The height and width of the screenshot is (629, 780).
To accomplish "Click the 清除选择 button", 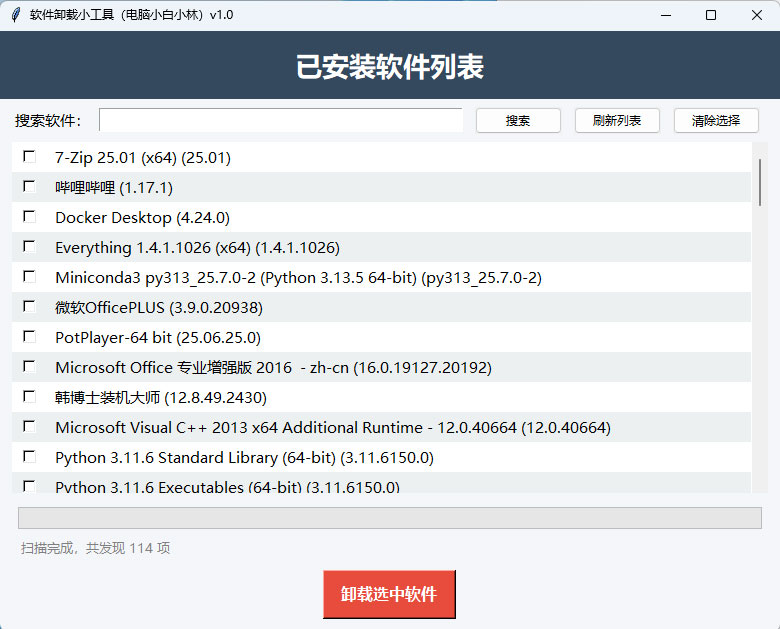I will 716,121.
